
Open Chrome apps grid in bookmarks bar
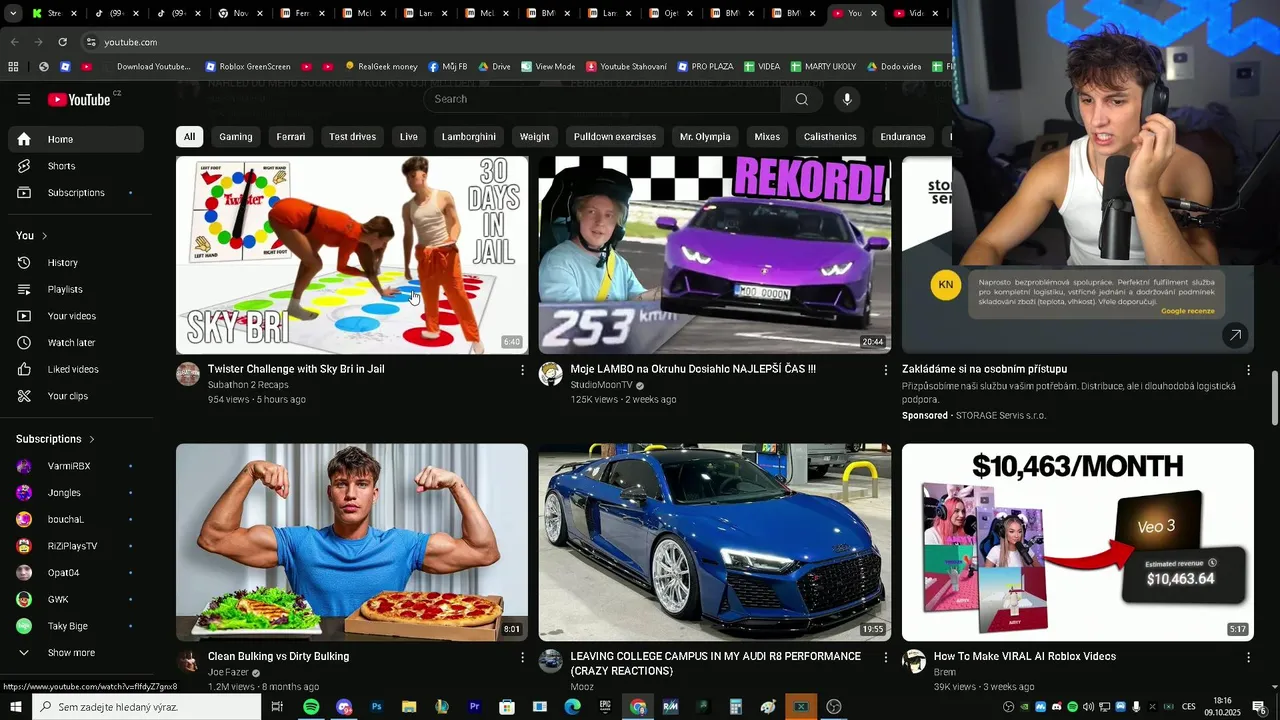point(13,67)
